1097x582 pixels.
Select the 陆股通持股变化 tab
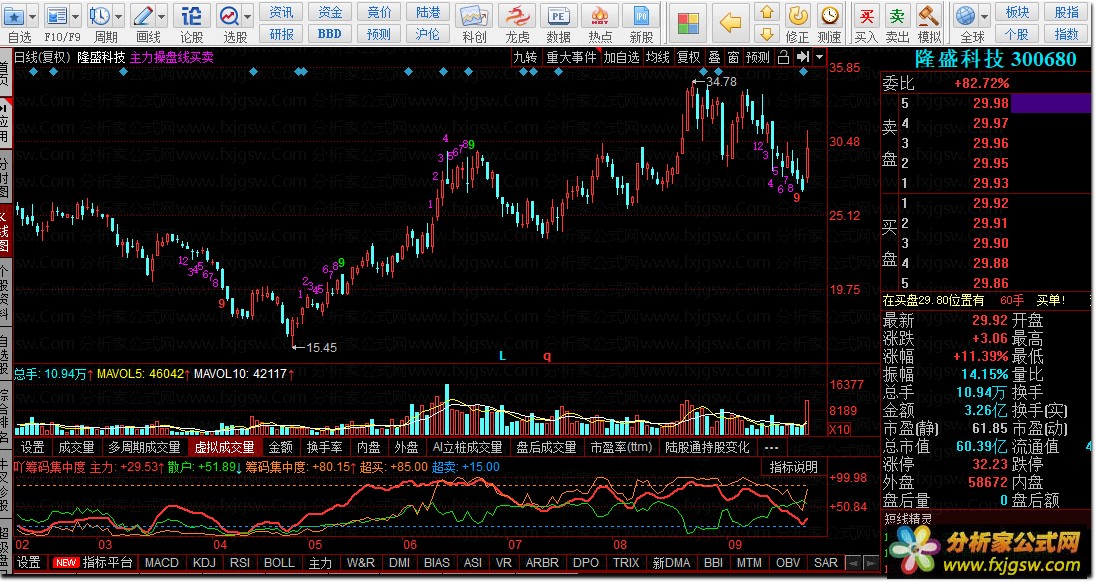707,447
